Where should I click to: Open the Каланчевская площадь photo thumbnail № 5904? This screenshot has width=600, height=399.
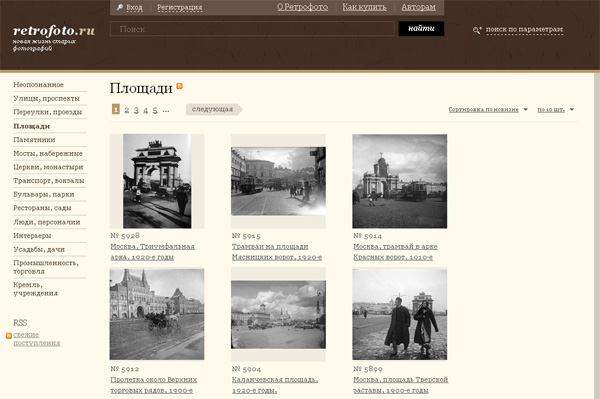click(x=278, y=314)
